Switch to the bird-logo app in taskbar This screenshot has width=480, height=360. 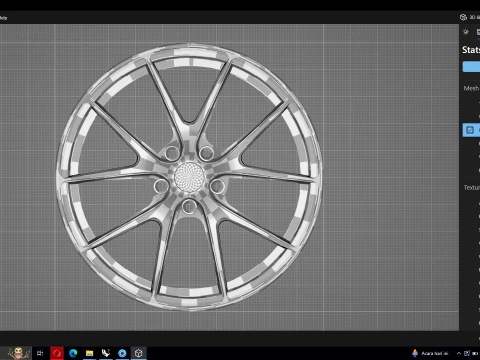(106, 353)
